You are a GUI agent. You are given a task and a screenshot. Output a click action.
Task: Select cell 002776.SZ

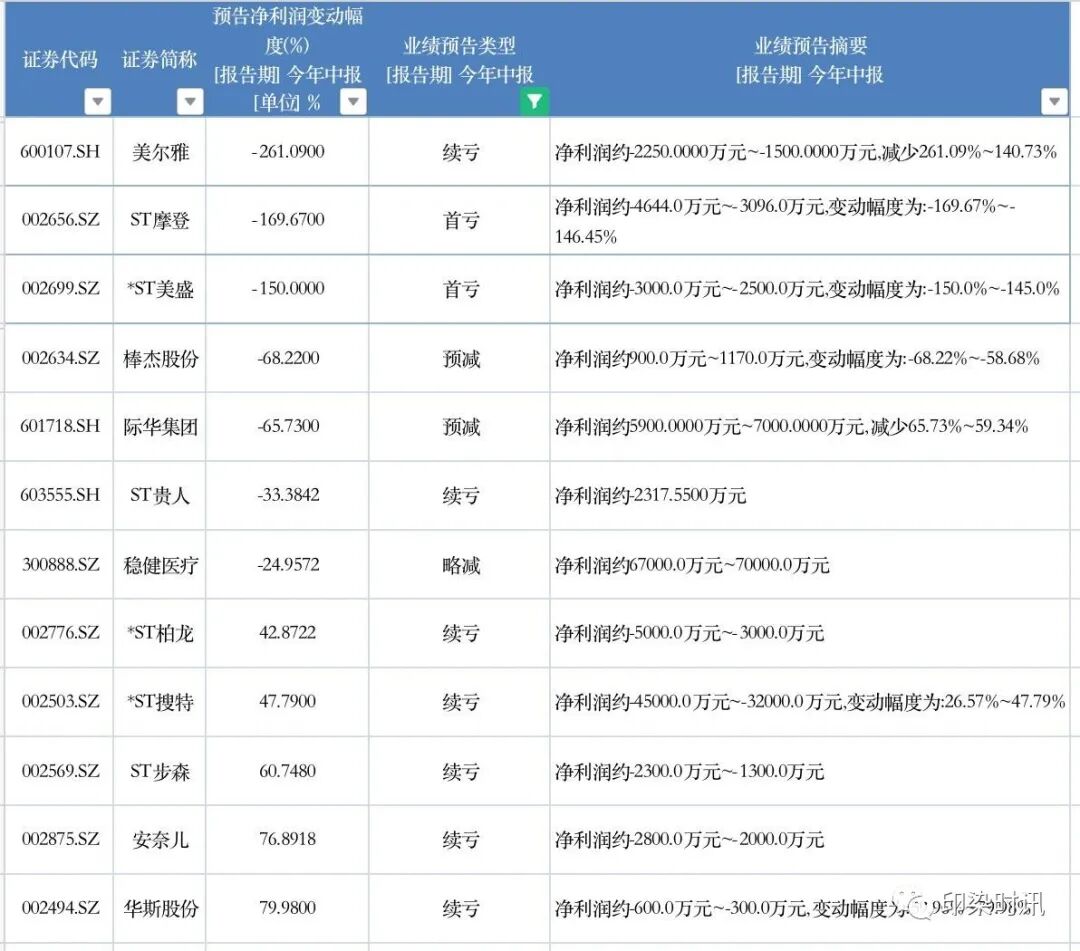click(59, 633)
